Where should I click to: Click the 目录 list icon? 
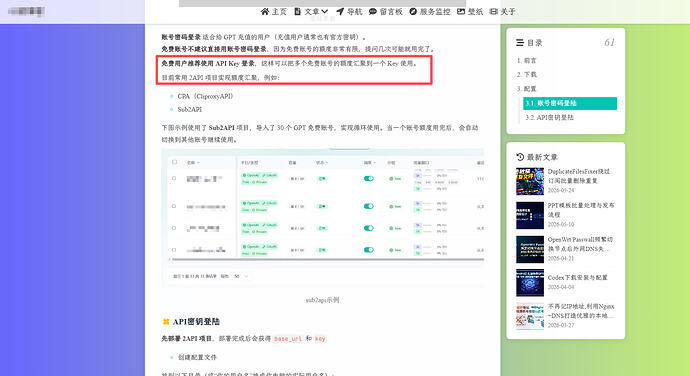point(520,43)
